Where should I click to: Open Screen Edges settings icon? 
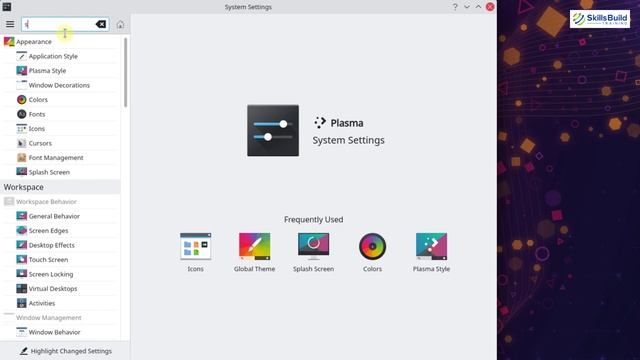22,231
